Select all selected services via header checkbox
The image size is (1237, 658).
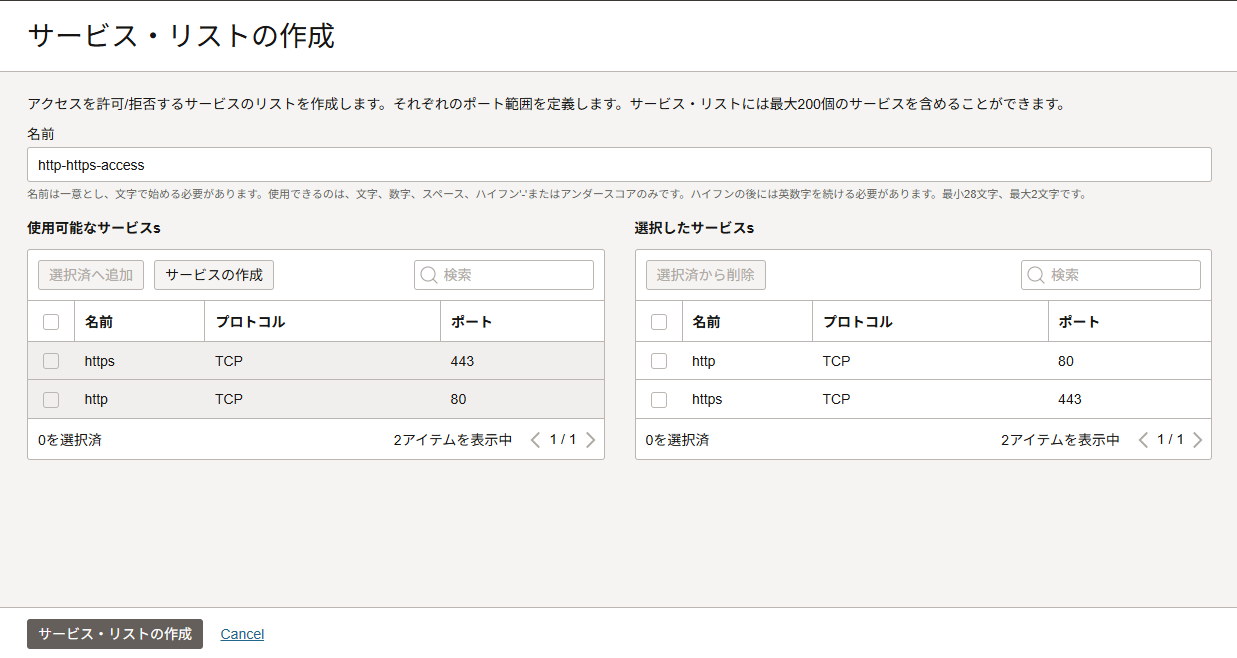point(659,322)
